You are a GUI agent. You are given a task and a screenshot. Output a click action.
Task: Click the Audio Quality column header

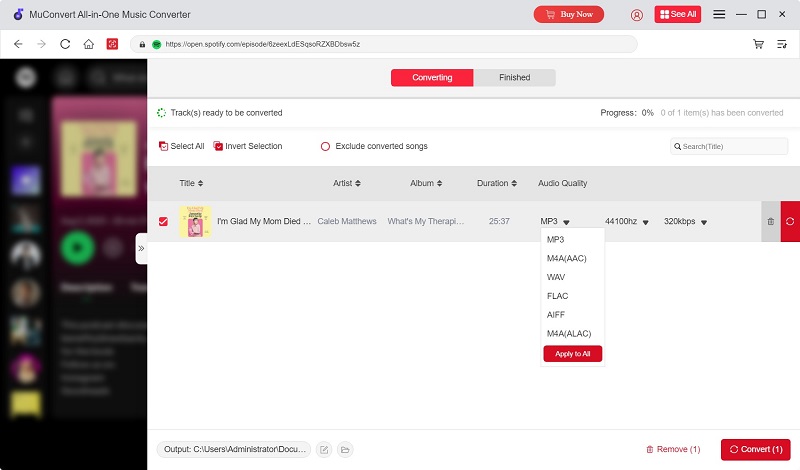pos(562,183)
